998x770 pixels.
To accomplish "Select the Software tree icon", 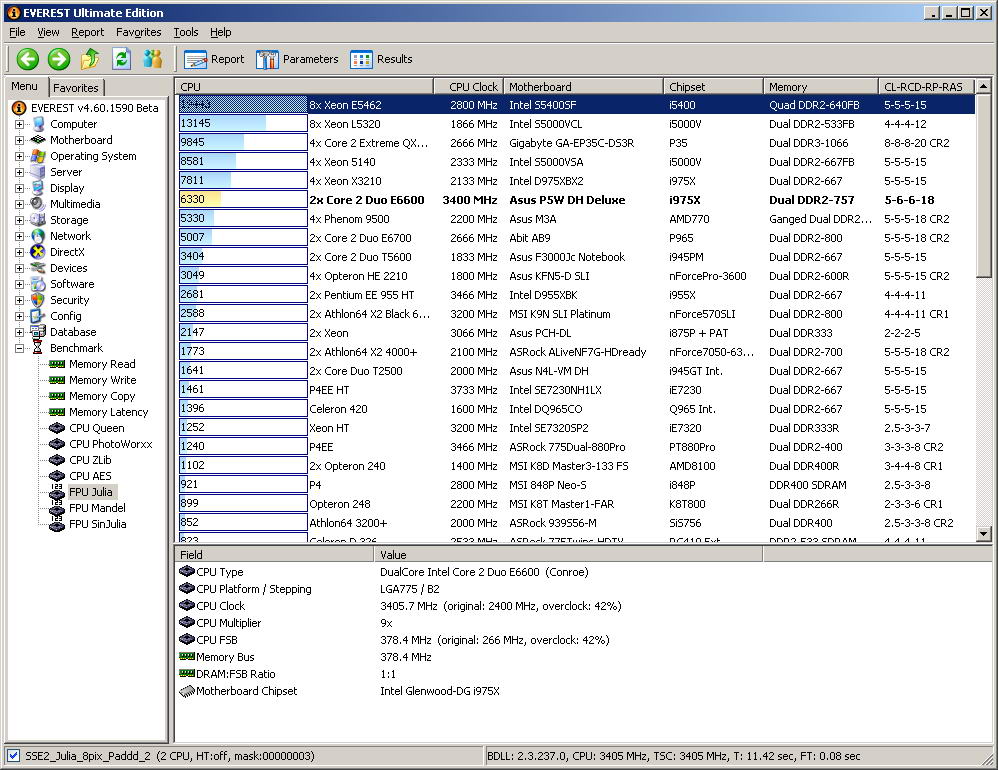I will (38, 284).
